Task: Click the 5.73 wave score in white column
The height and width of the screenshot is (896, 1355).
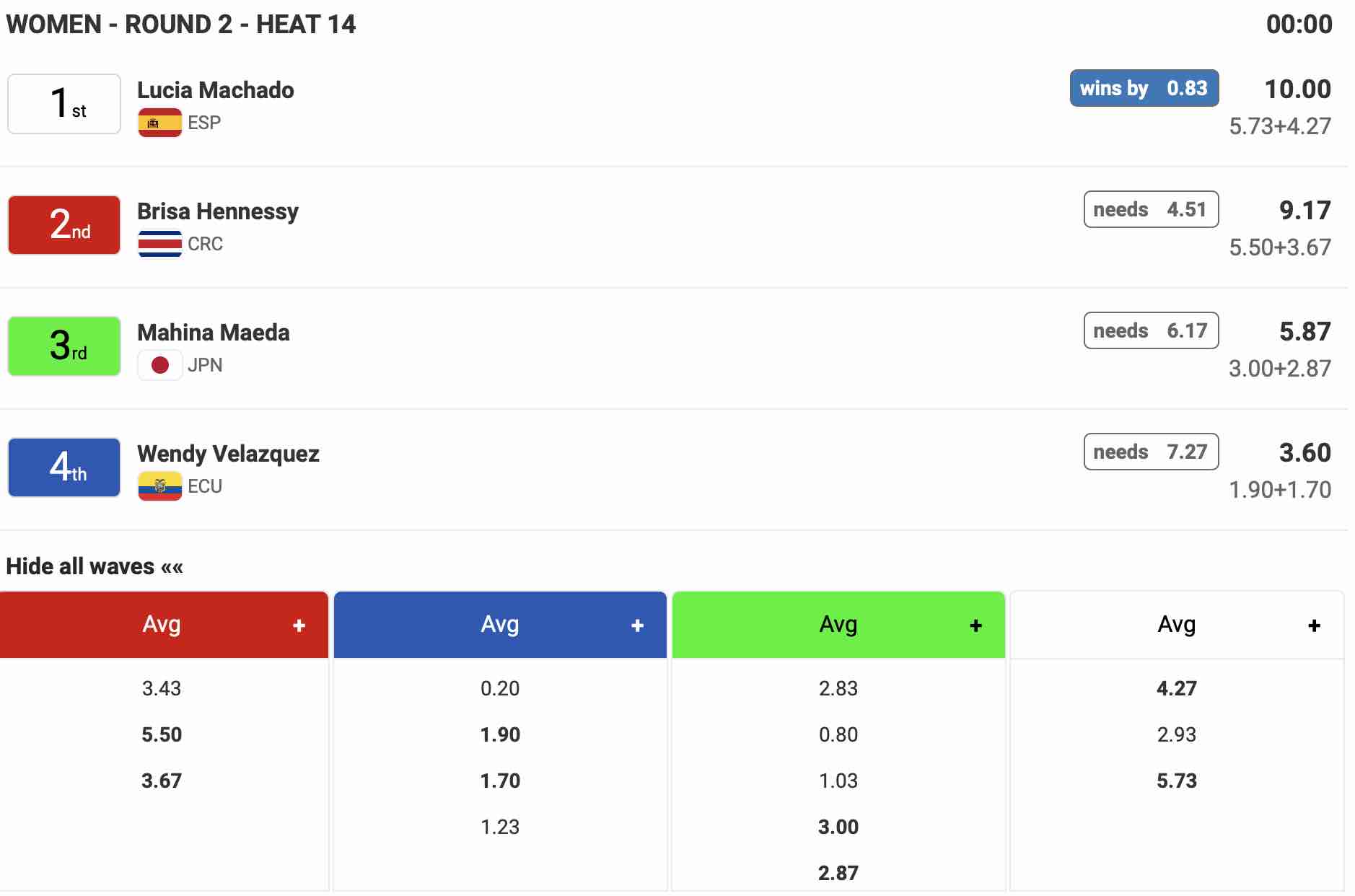Action: 1176,781
